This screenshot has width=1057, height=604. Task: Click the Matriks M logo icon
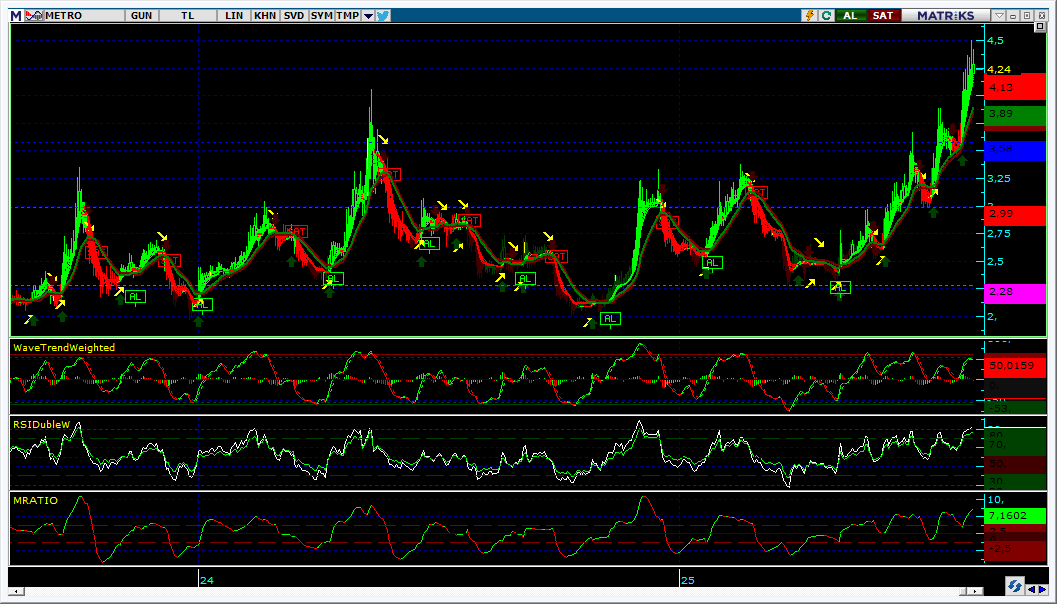coord(16,16)
